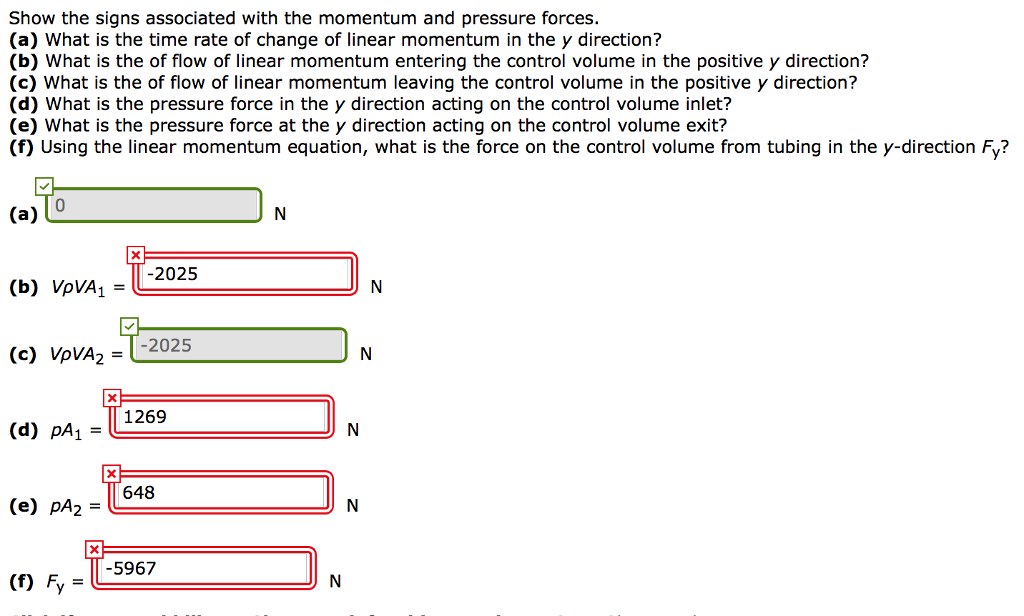Click the red X icon on Fy answer

point(95,549)
